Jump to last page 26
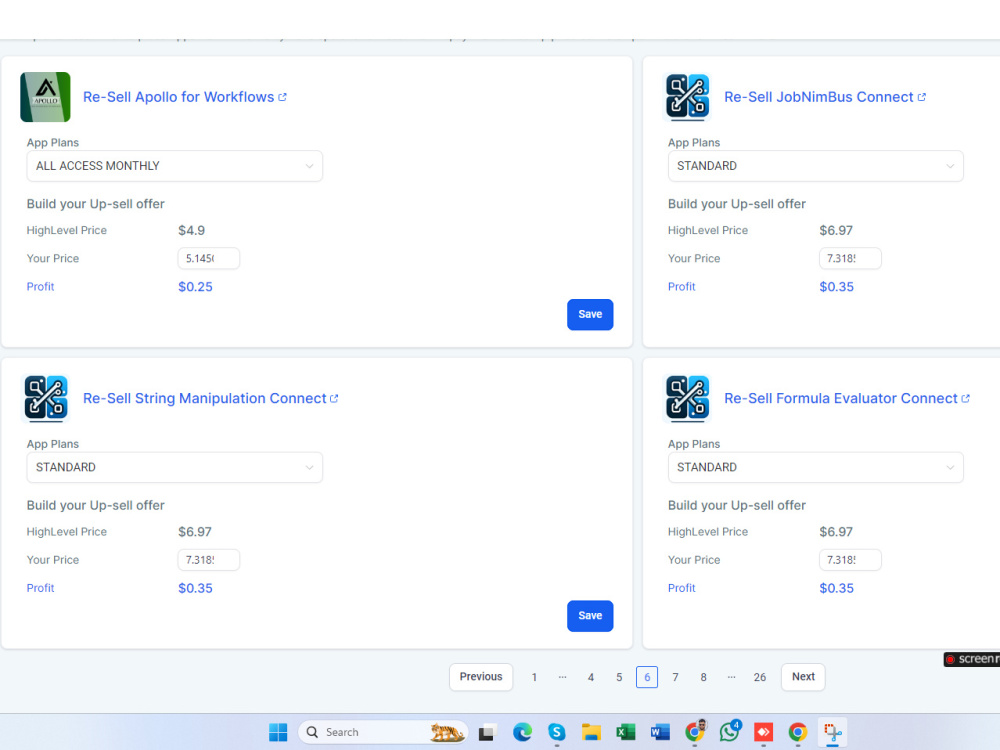This screenshot has width=1000, height=750. [x=760, y=677]
